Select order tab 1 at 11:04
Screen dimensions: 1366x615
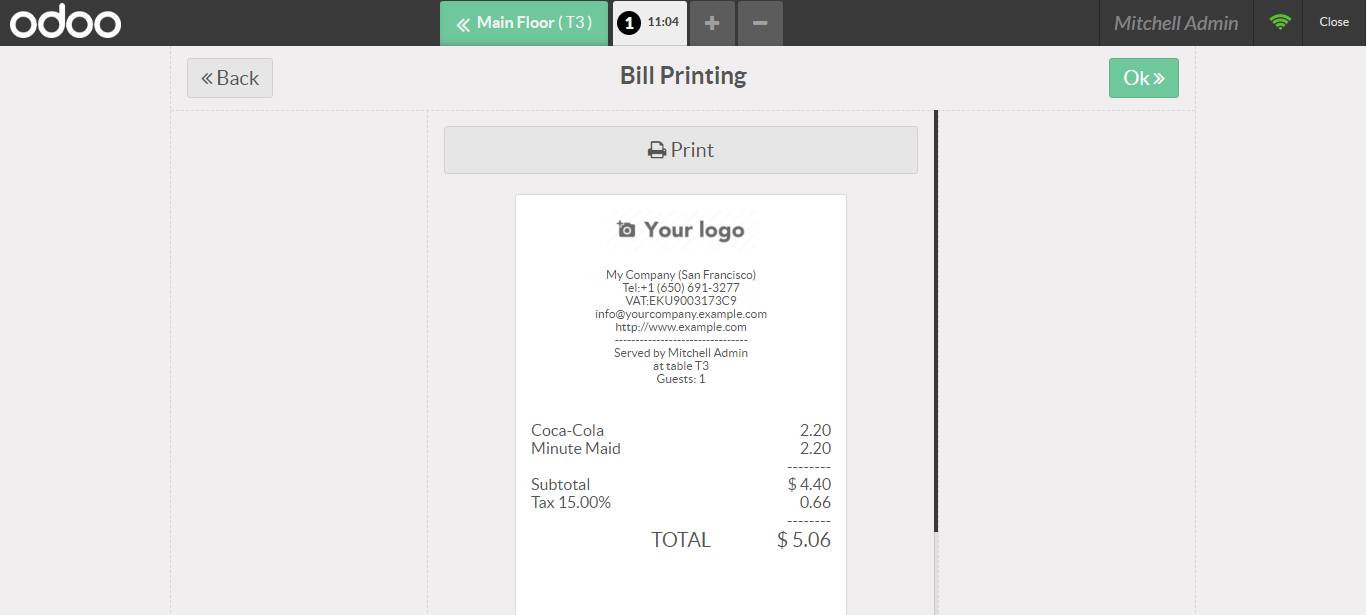tap(650, 23)
